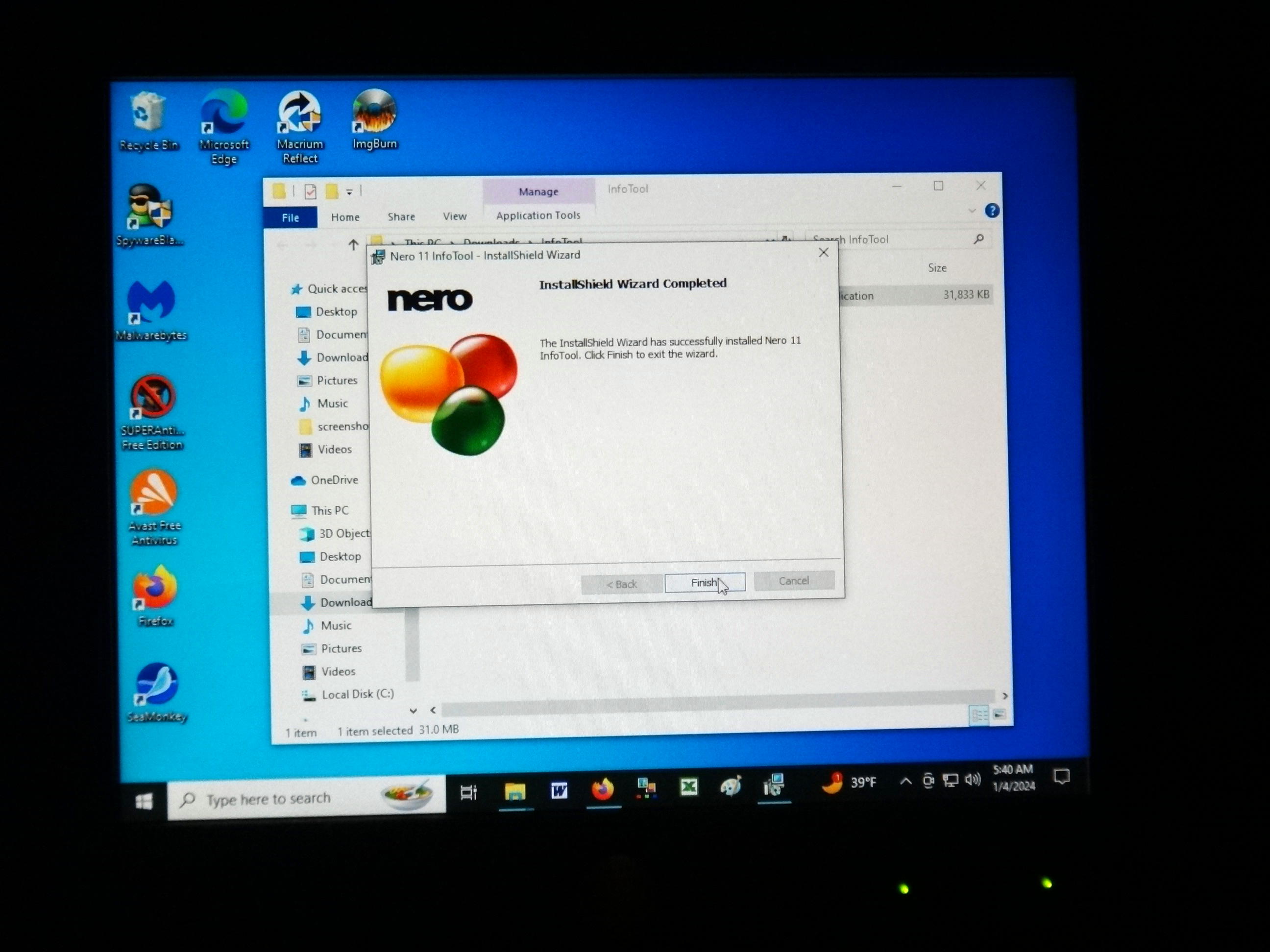Click navigation pane scroll down arrow
Screen dimensions: 1270x952
point(413,711)
